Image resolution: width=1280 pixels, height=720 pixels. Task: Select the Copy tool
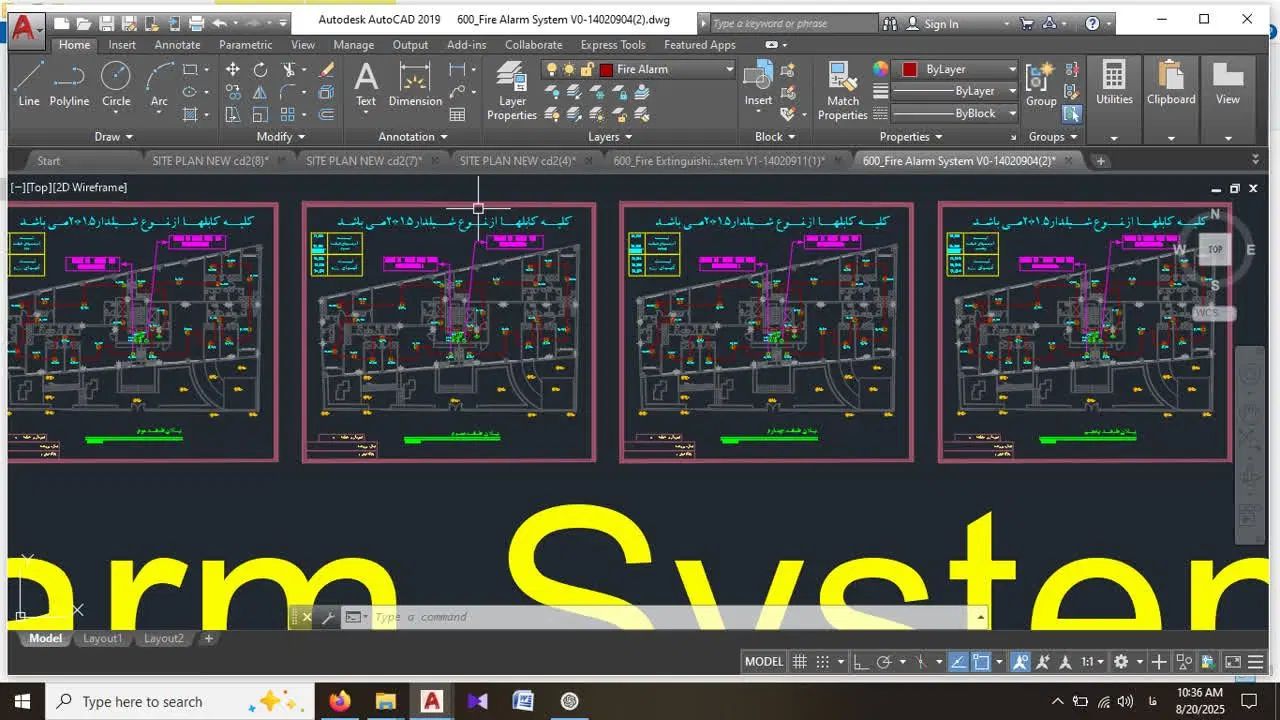click(232, 92)
